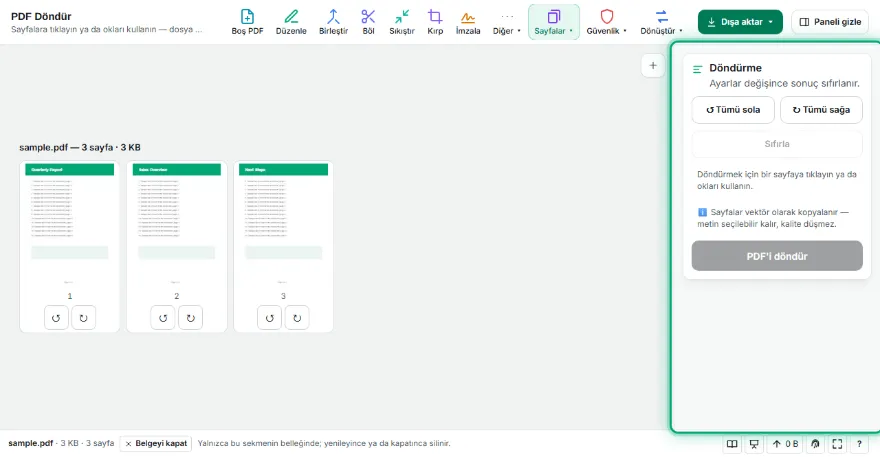Click Tümü sağa to rotate all right
Image resolution: width=880 pixels, height=457 pixels.
point(821,110)
